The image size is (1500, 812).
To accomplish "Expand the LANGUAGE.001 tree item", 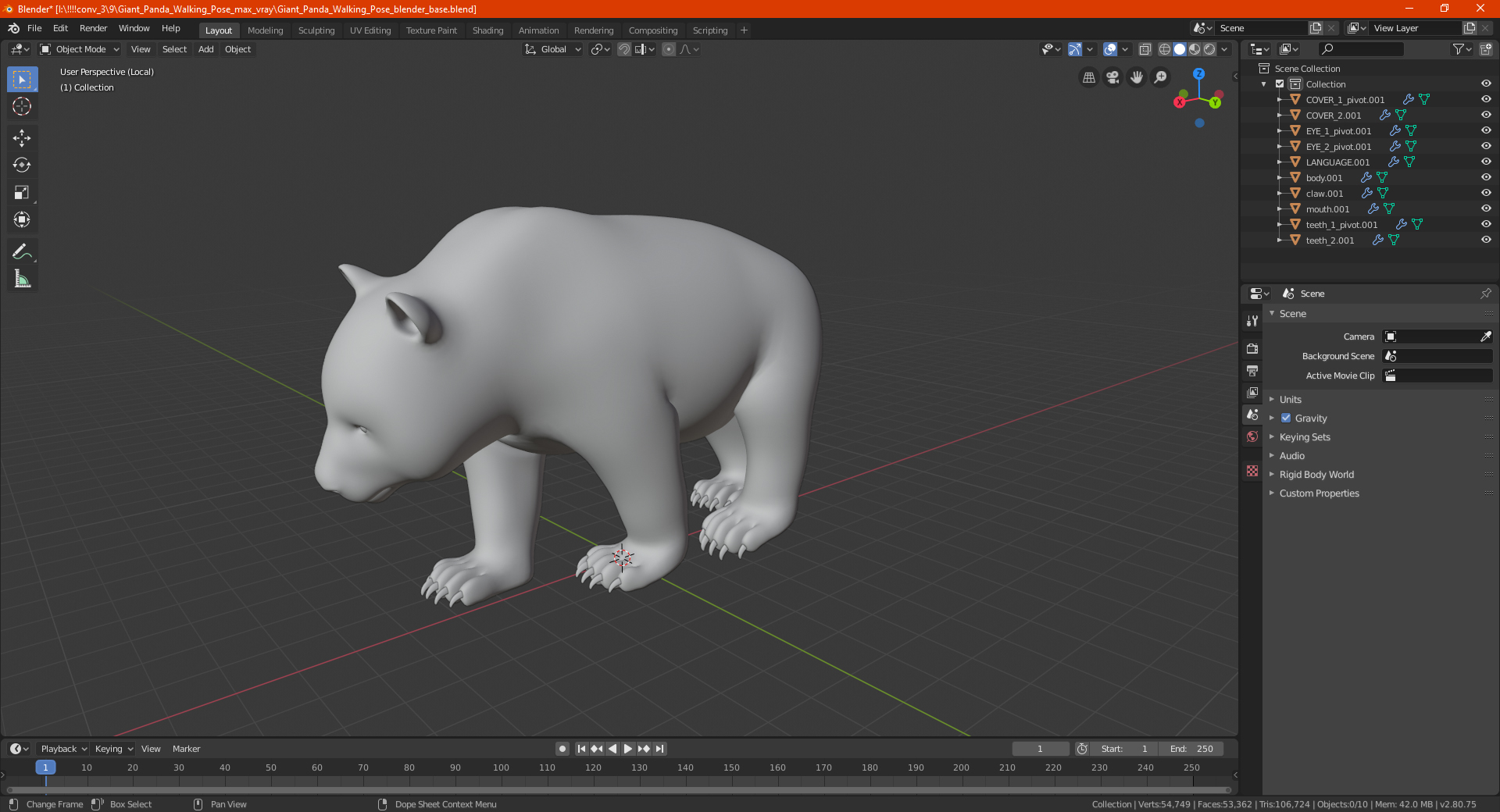I will (x=1280, y=162).
